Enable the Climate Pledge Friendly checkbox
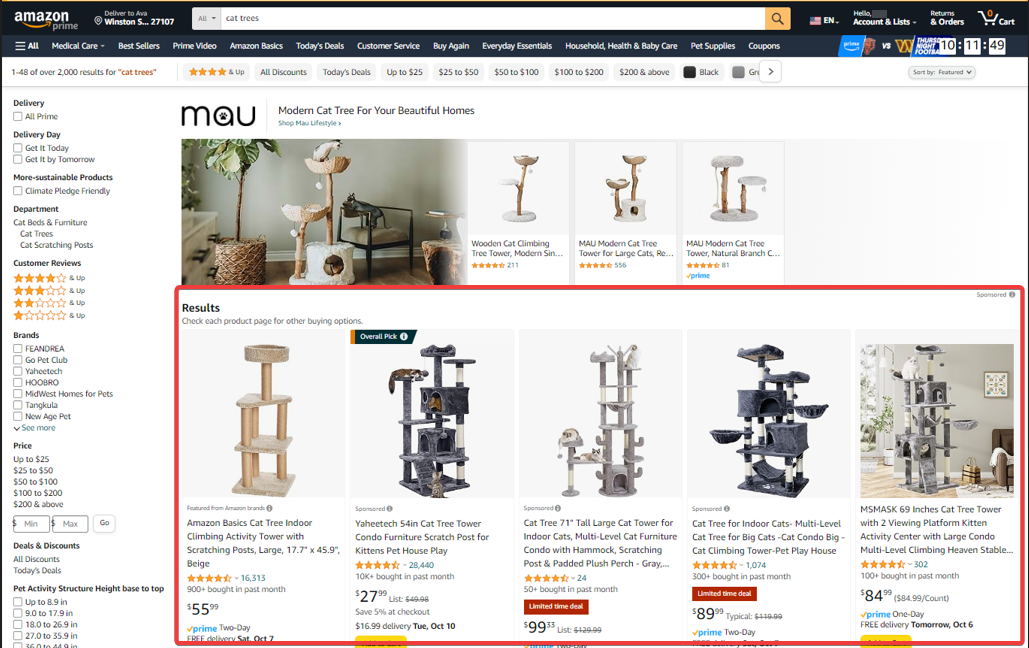The image size is (1029, 648). click(18, 191)
